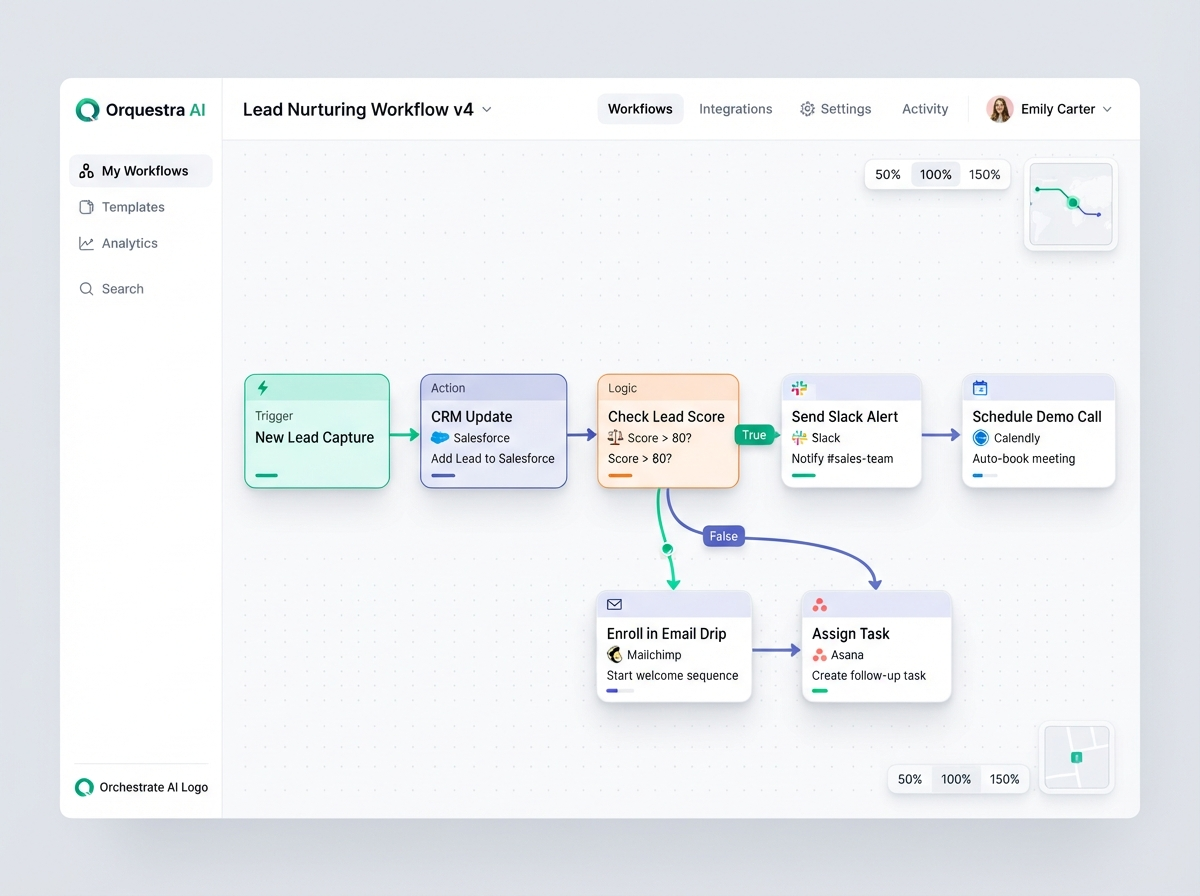Select the CRM Update node title
The image size is (1200, 896).
pos(472,417)
